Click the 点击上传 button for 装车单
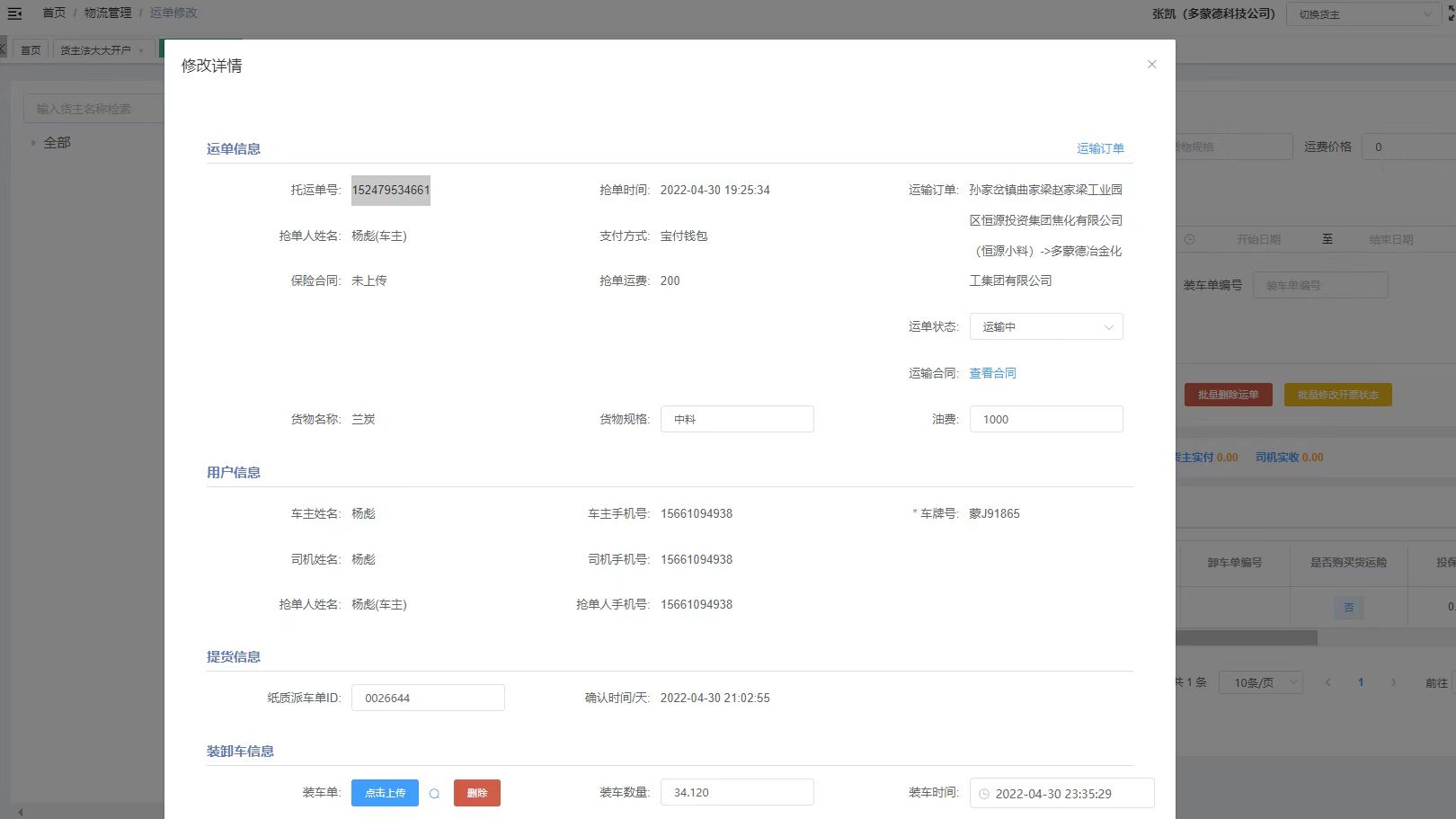The image size is (1456, 819). [385, 793]
